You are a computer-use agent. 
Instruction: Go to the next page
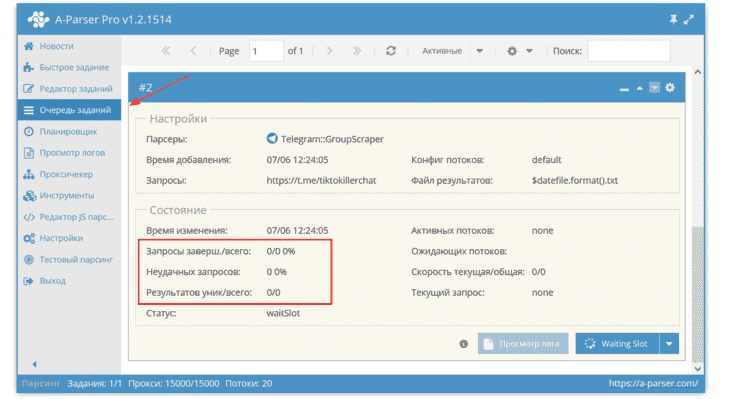329,51
